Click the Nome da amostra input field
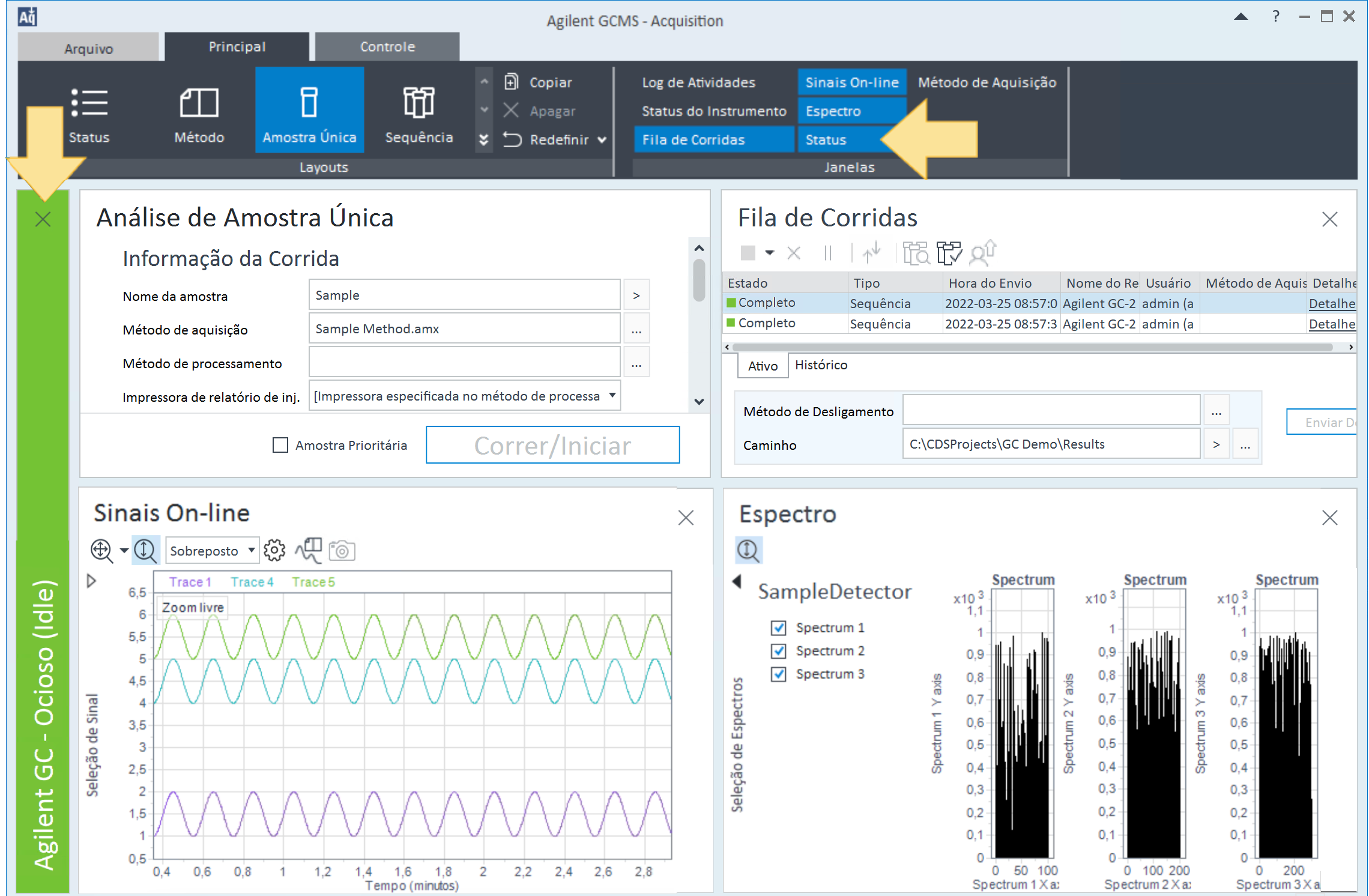This screenshot has width=1369, height=896. pos(465,295)
